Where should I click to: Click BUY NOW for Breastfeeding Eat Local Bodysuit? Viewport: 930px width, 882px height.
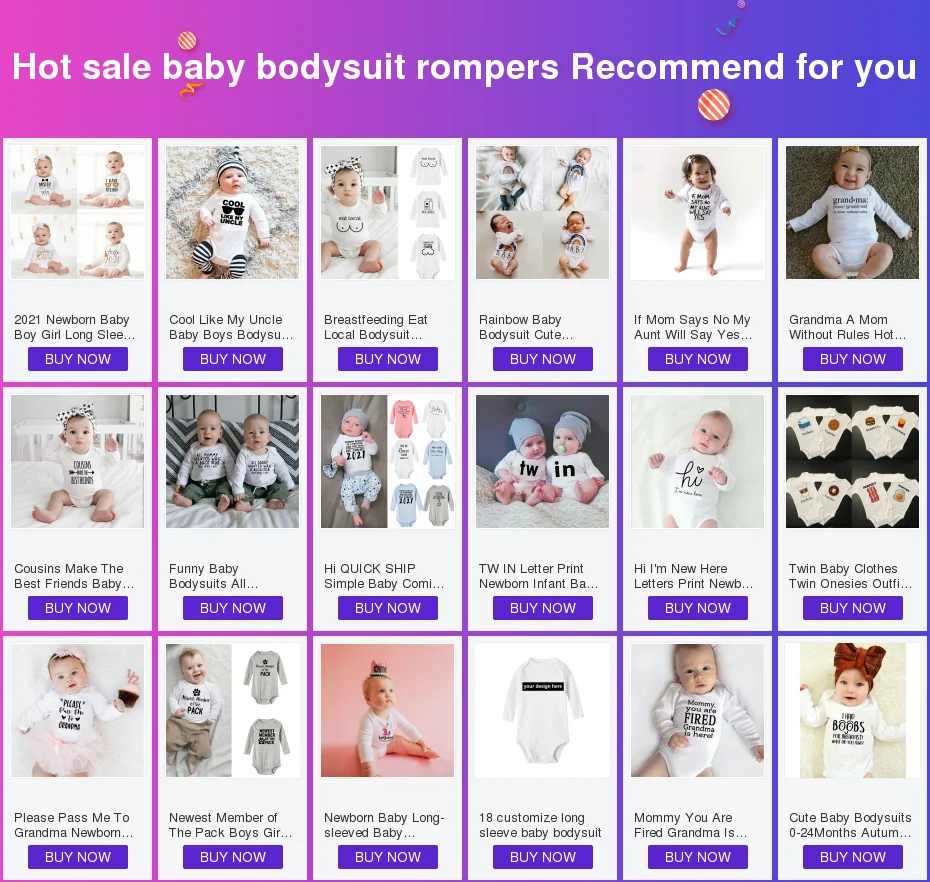(x=388, y=359)
